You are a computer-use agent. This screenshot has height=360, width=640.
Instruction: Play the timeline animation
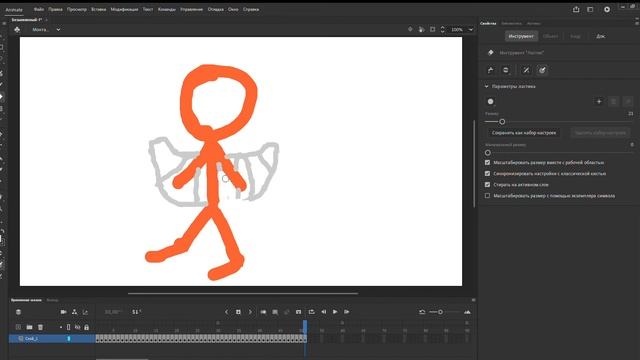point(335,312)
